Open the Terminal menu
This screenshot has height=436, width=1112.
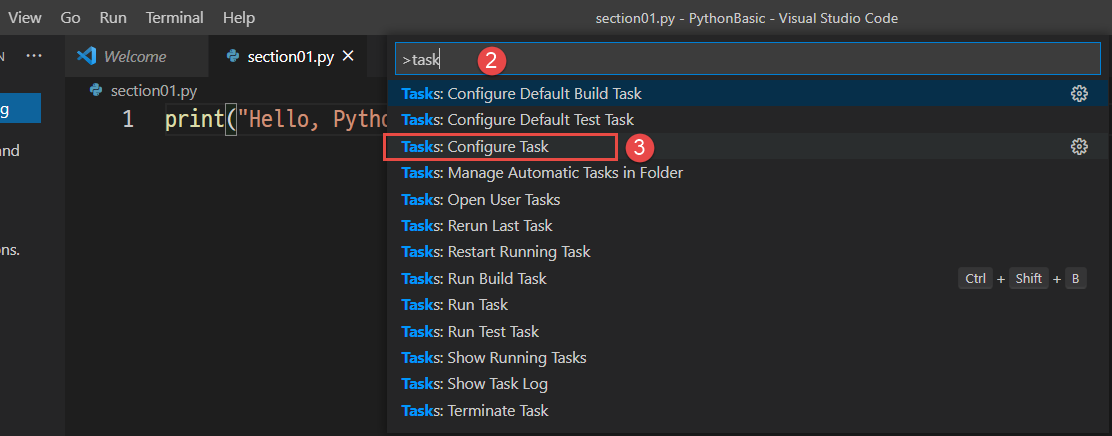coord(174,18)
